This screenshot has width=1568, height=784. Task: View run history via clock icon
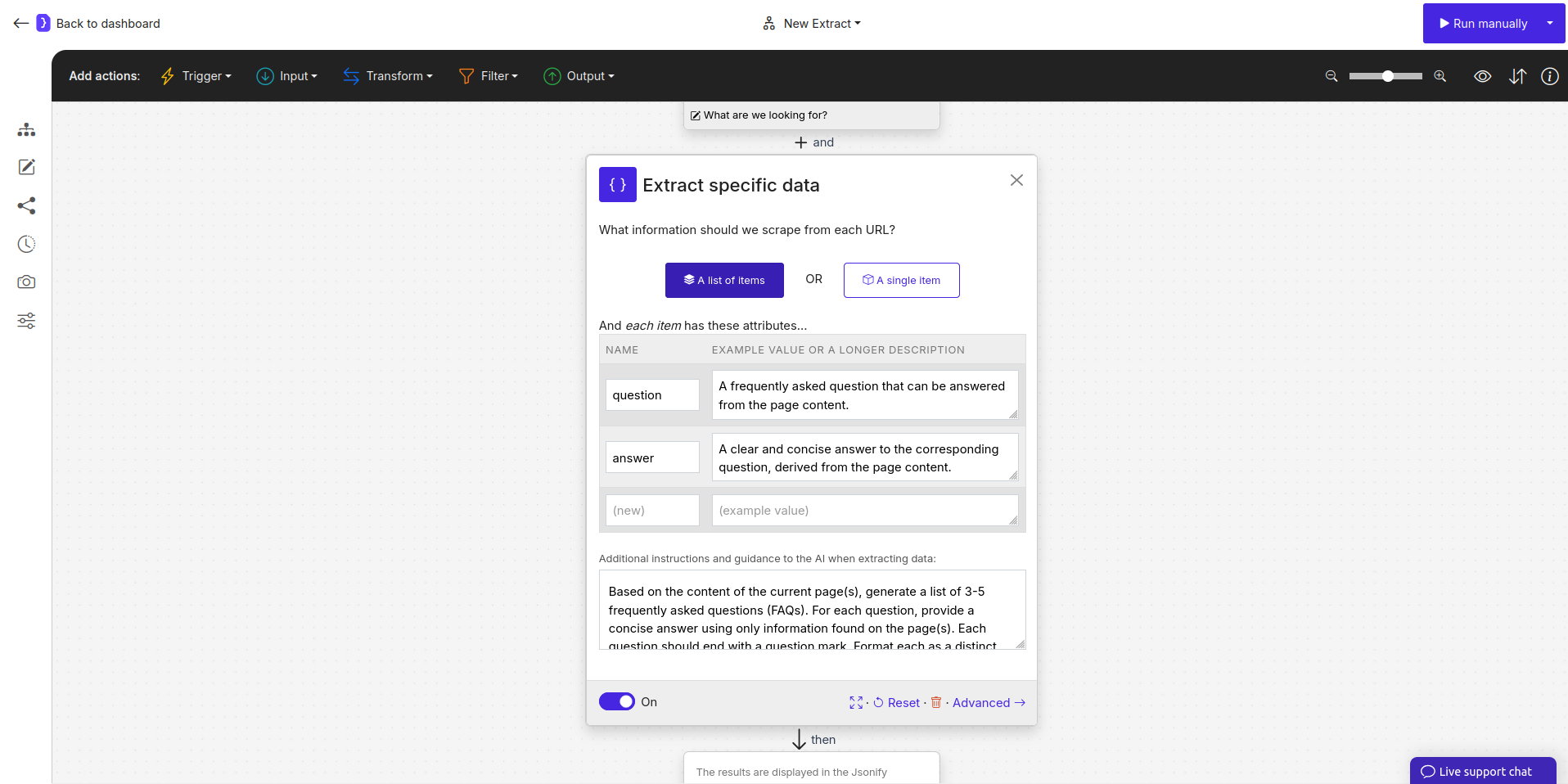(x=25, y=243)
